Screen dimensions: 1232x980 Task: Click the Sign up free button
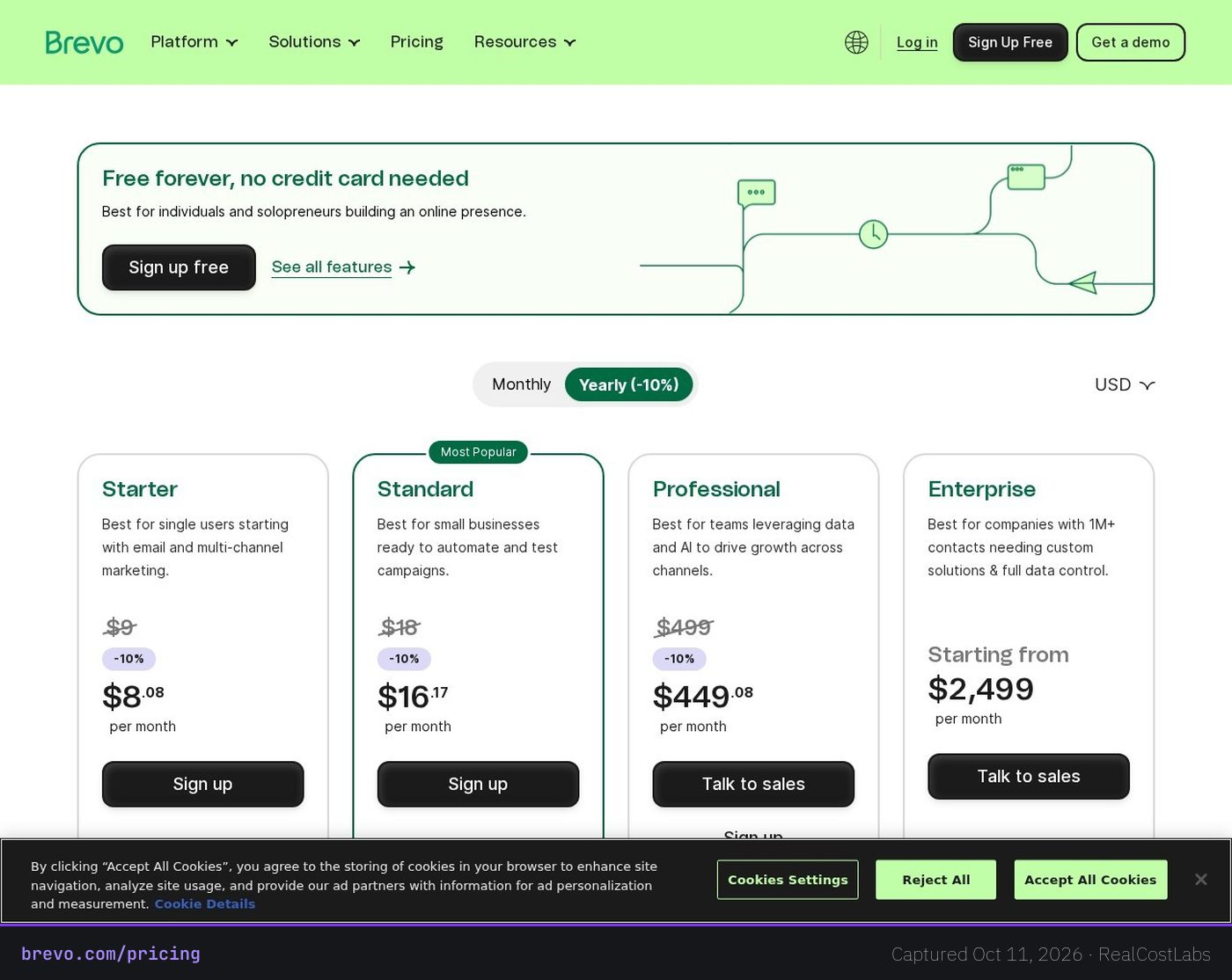[179, 267]
